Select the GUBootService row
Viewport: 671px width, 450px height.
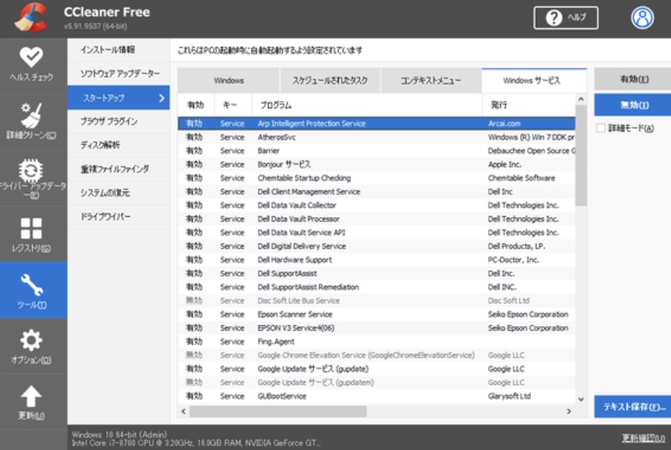[377, 396]
